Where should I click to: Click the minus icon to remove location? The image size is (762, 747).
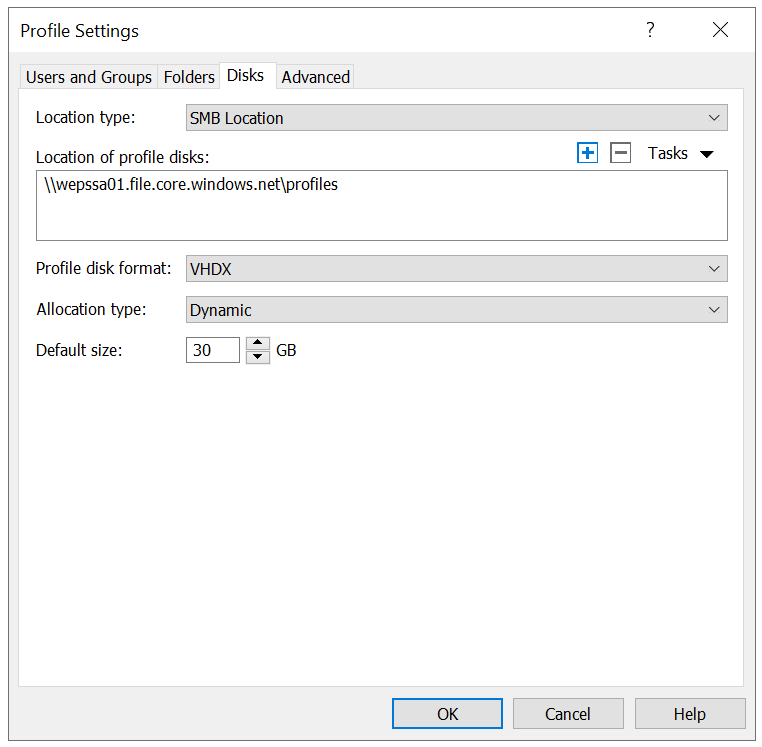click(620, 153)
